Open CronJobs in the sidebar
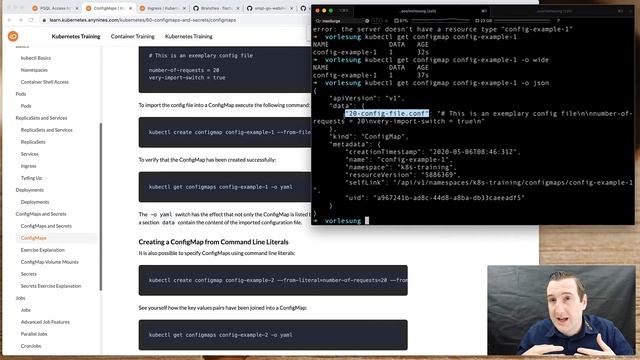640x360 pixels. (31, 346)
